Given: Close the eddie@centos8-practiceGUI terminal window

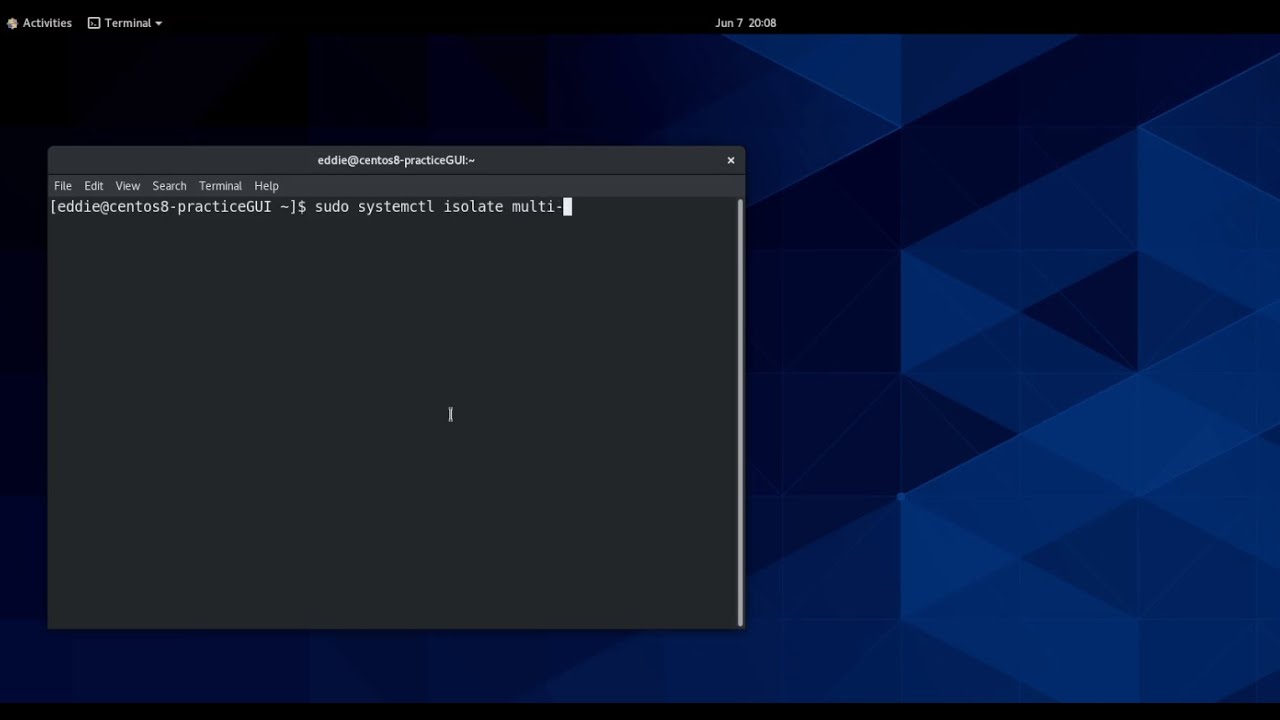Looking at the screenshot, I should pos(731,160).
